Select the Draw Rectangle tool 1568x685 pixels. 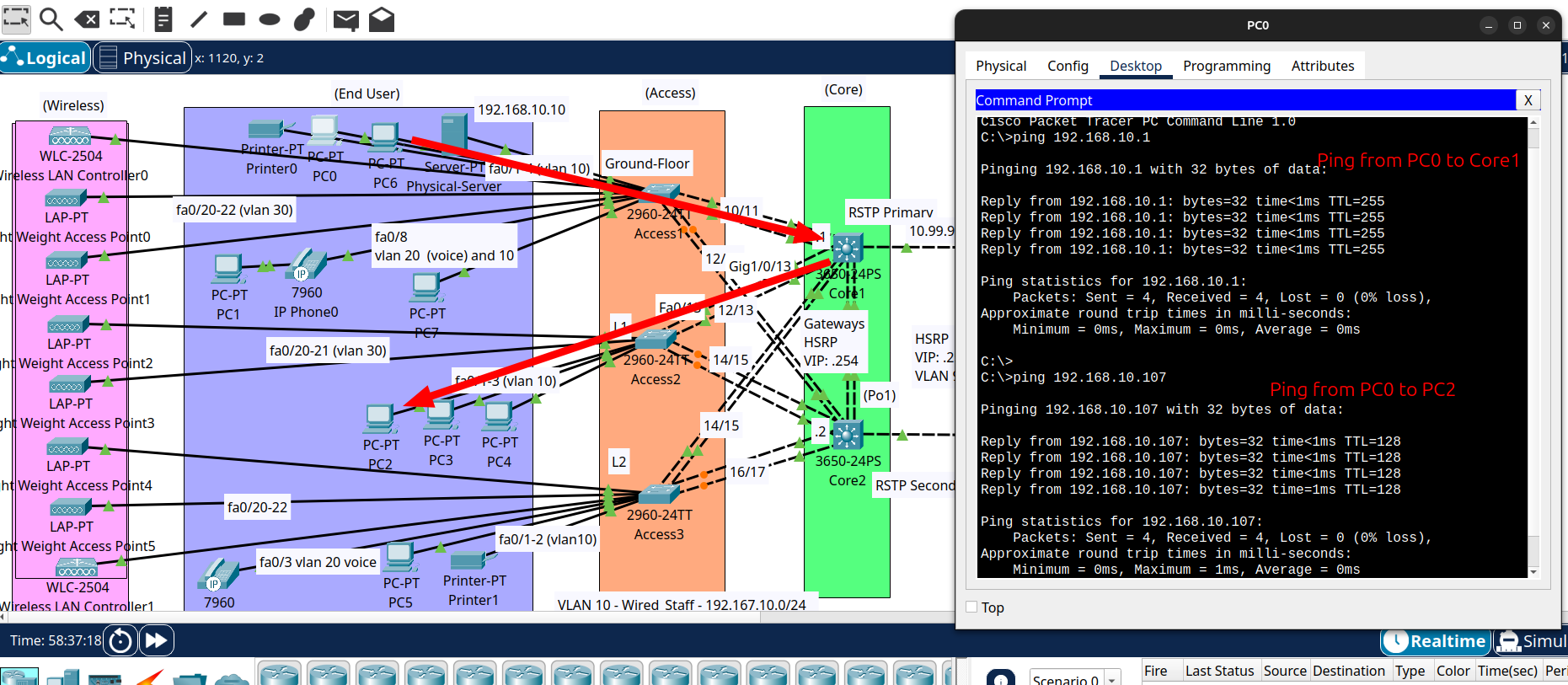234,19
